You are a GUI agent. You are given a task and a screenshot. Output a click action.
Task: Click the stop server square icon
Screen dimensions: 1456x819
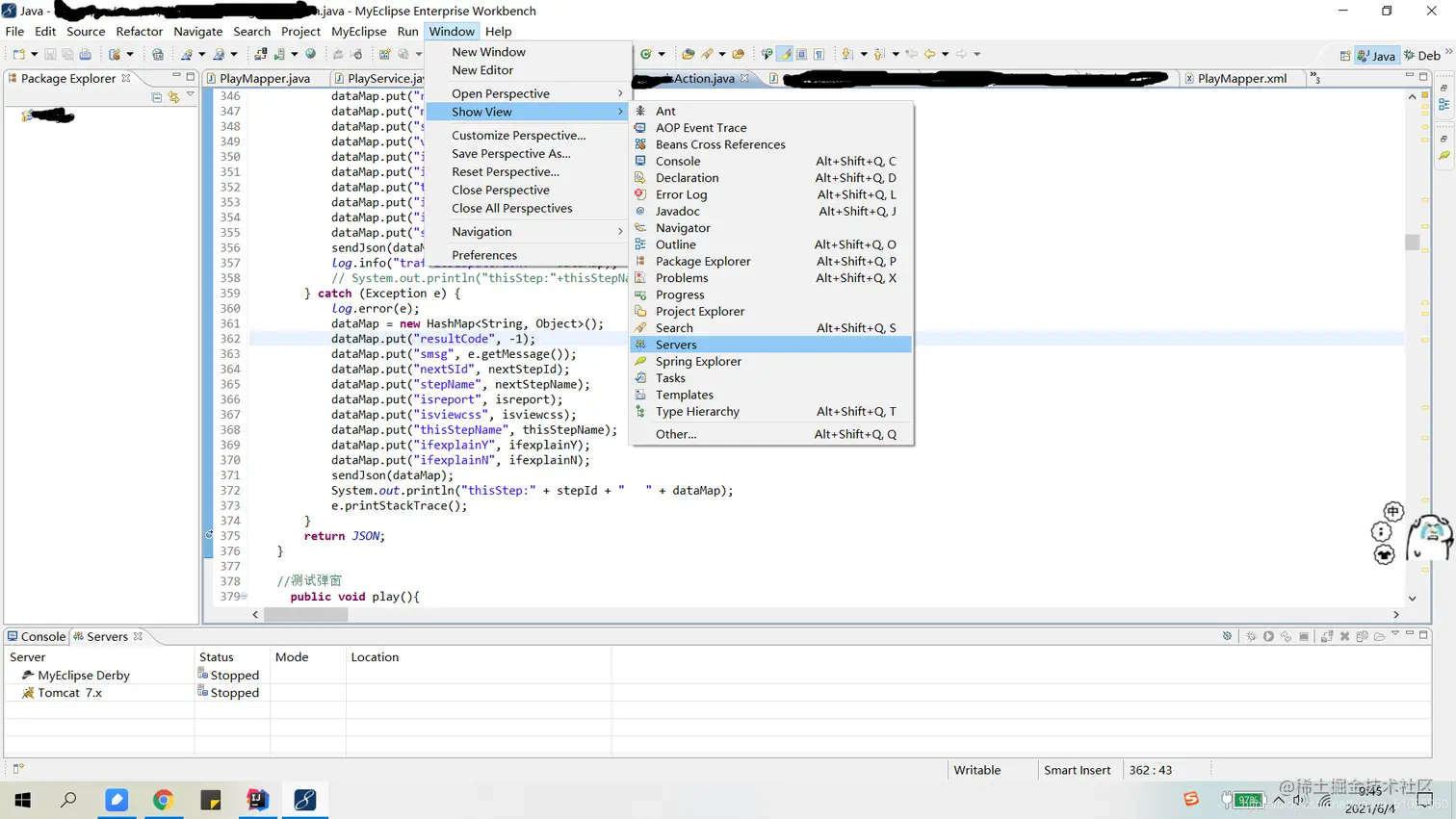[x=1304, y=636]
